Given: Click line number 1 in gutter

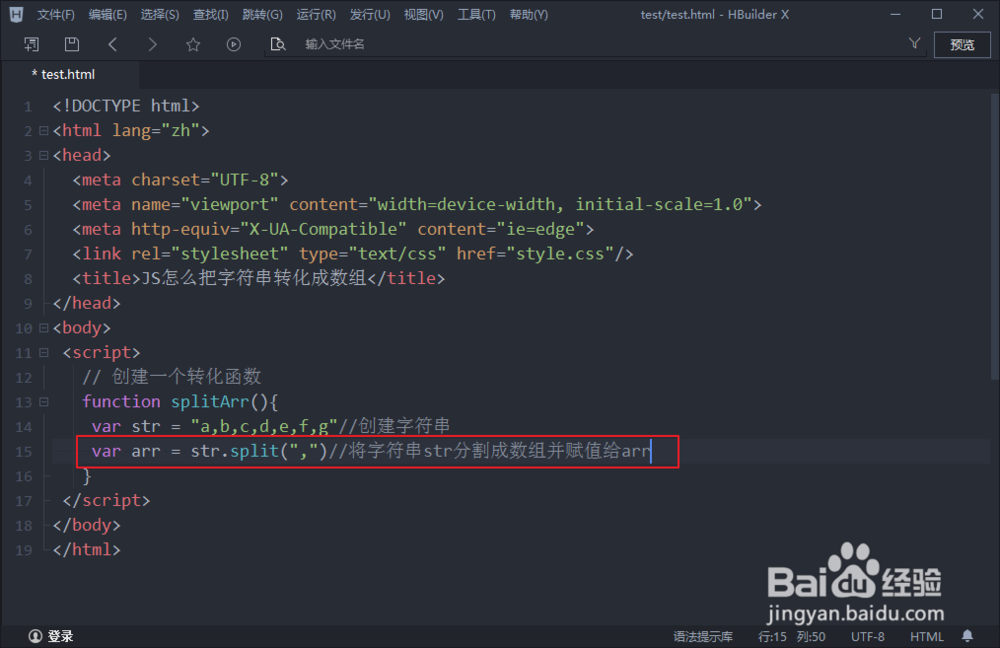Looking at the screenshot, I should pyautogui.click(x=27, y=107).
